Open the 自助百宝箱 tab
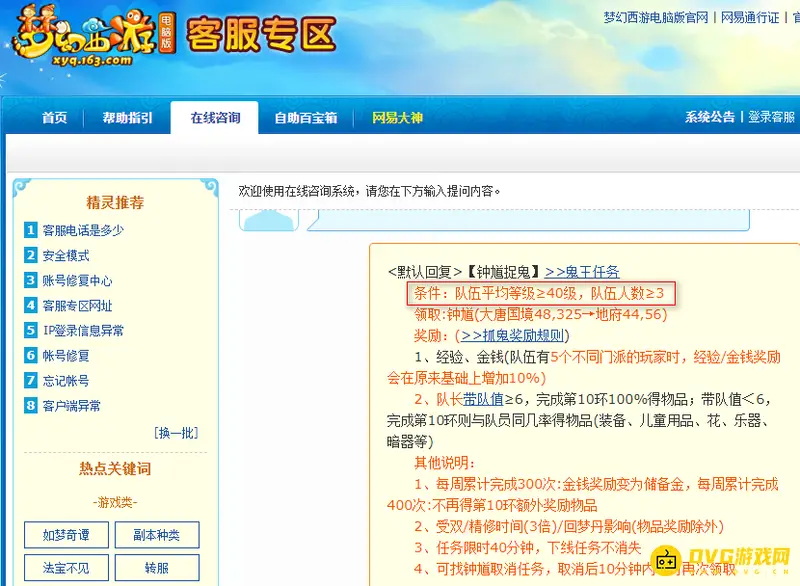Screen dimensions: 800x586 306,118
